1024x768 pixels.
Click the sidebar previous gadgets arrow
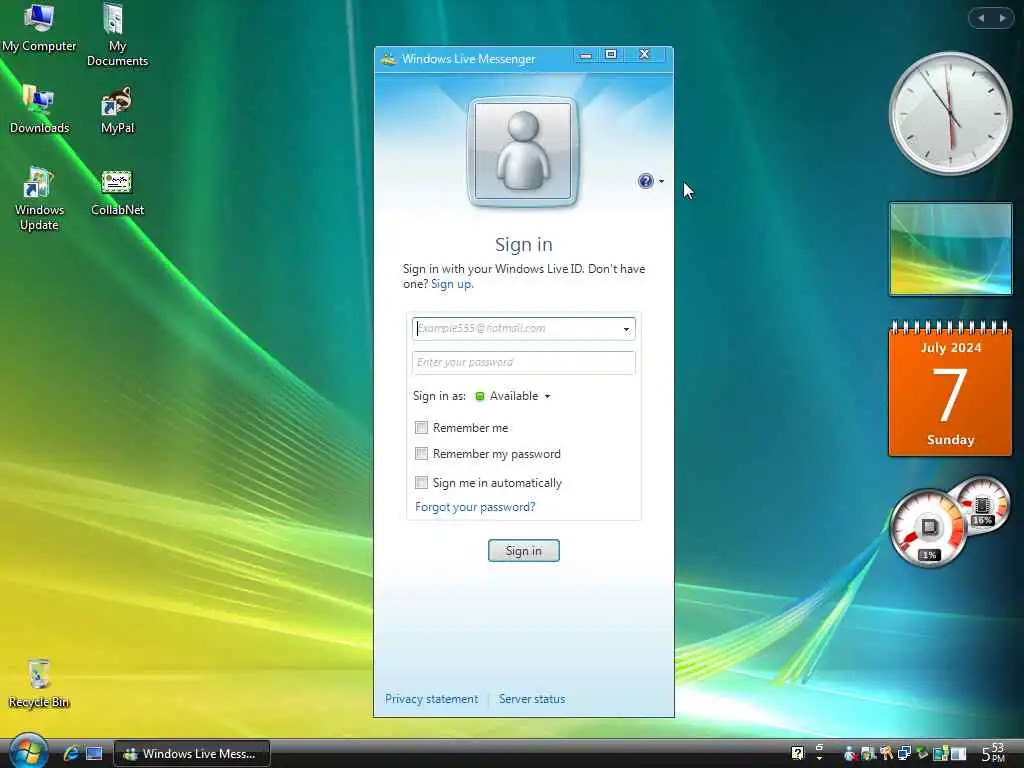981,18
